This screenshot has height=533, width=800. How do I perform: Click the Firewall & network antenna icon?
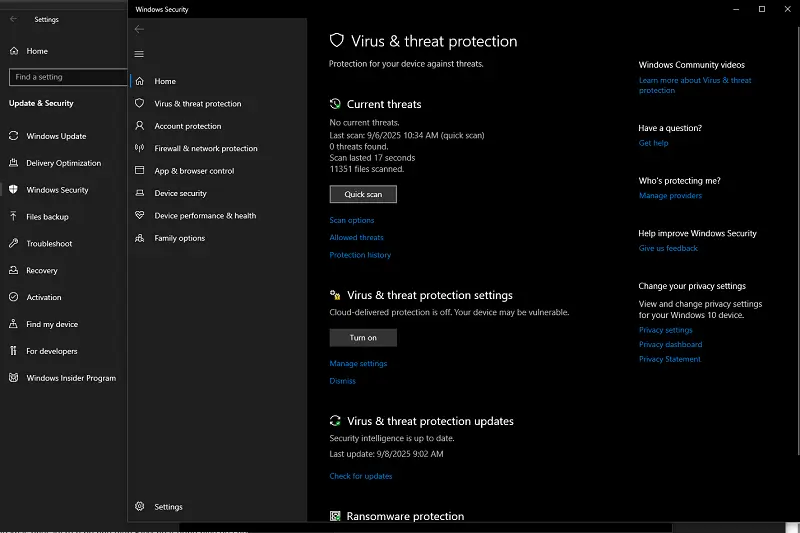tap(139, 148)
